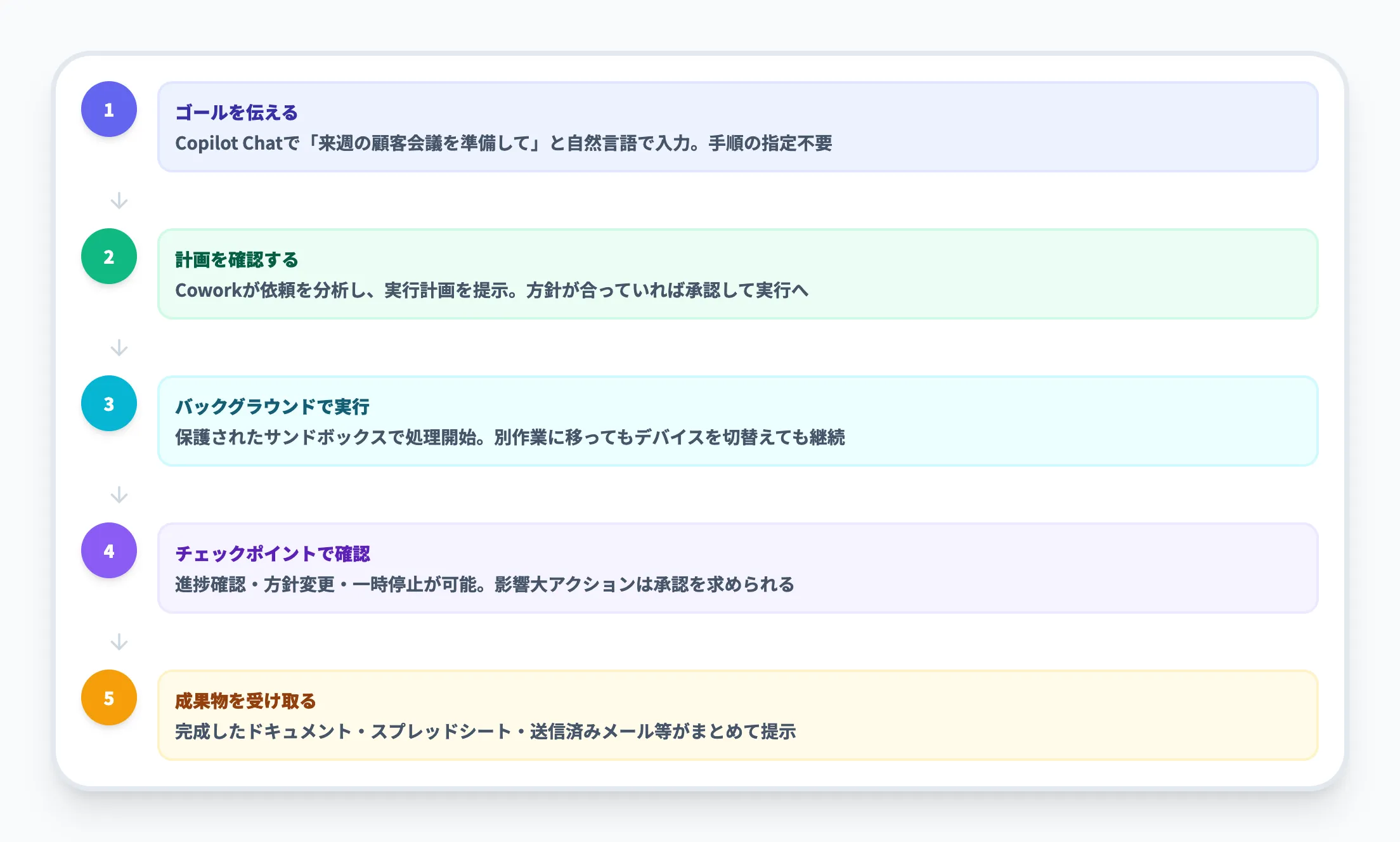Select the チェックポイントで確認 title text
Image resolution: width=1400 pixels, height=842 pixels.
[x=274, y=554]
